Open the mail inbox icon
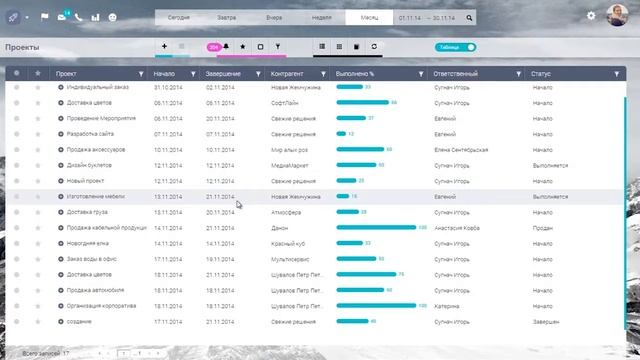Viewport: 640px width, 360px height. pyautogui.click(x=62, y=17)
